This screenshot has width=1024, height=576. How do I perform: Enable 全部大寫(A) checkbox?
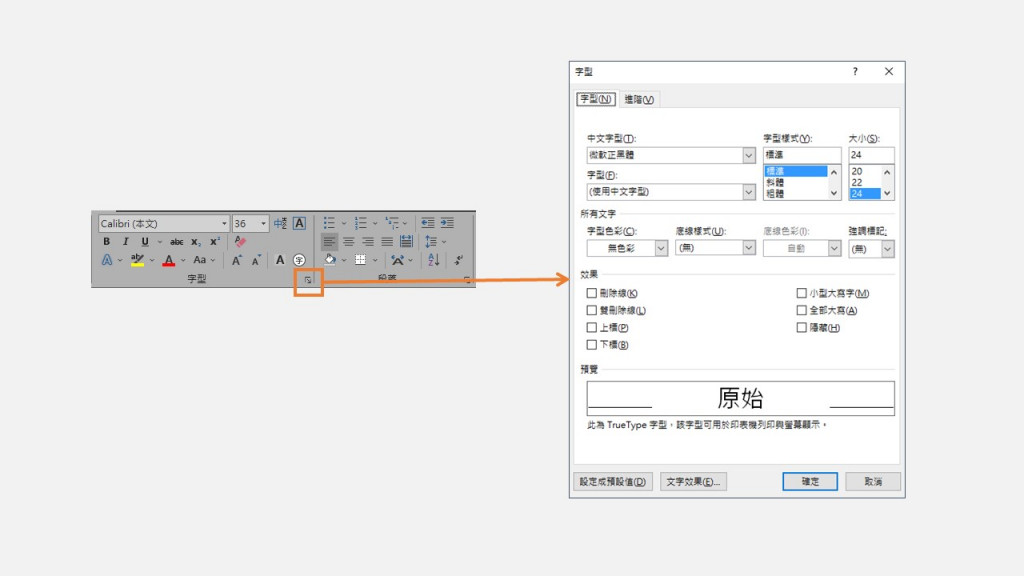801,310
